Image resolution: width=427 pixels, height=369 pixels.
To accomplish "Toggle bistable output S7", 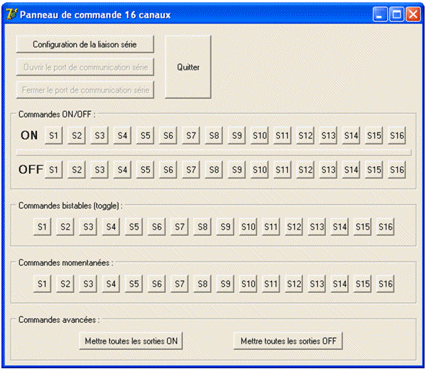I will point(179,227).
